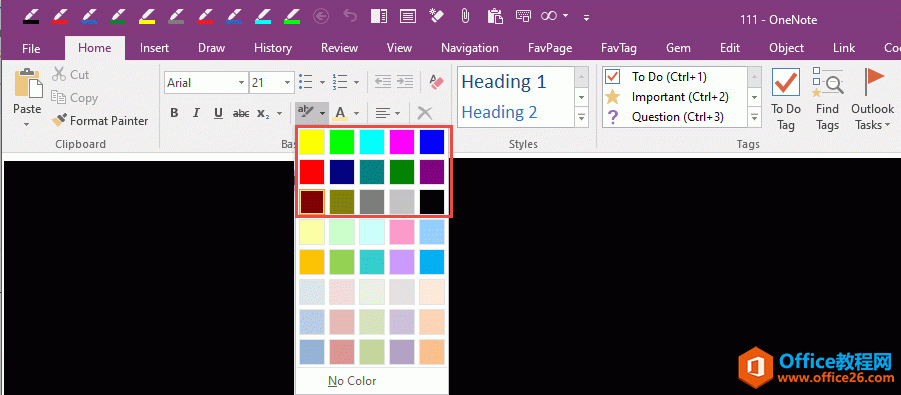Select the gray pen in the top toolbar
Screen dimensions: 901x395
click(x=176, y=16)
